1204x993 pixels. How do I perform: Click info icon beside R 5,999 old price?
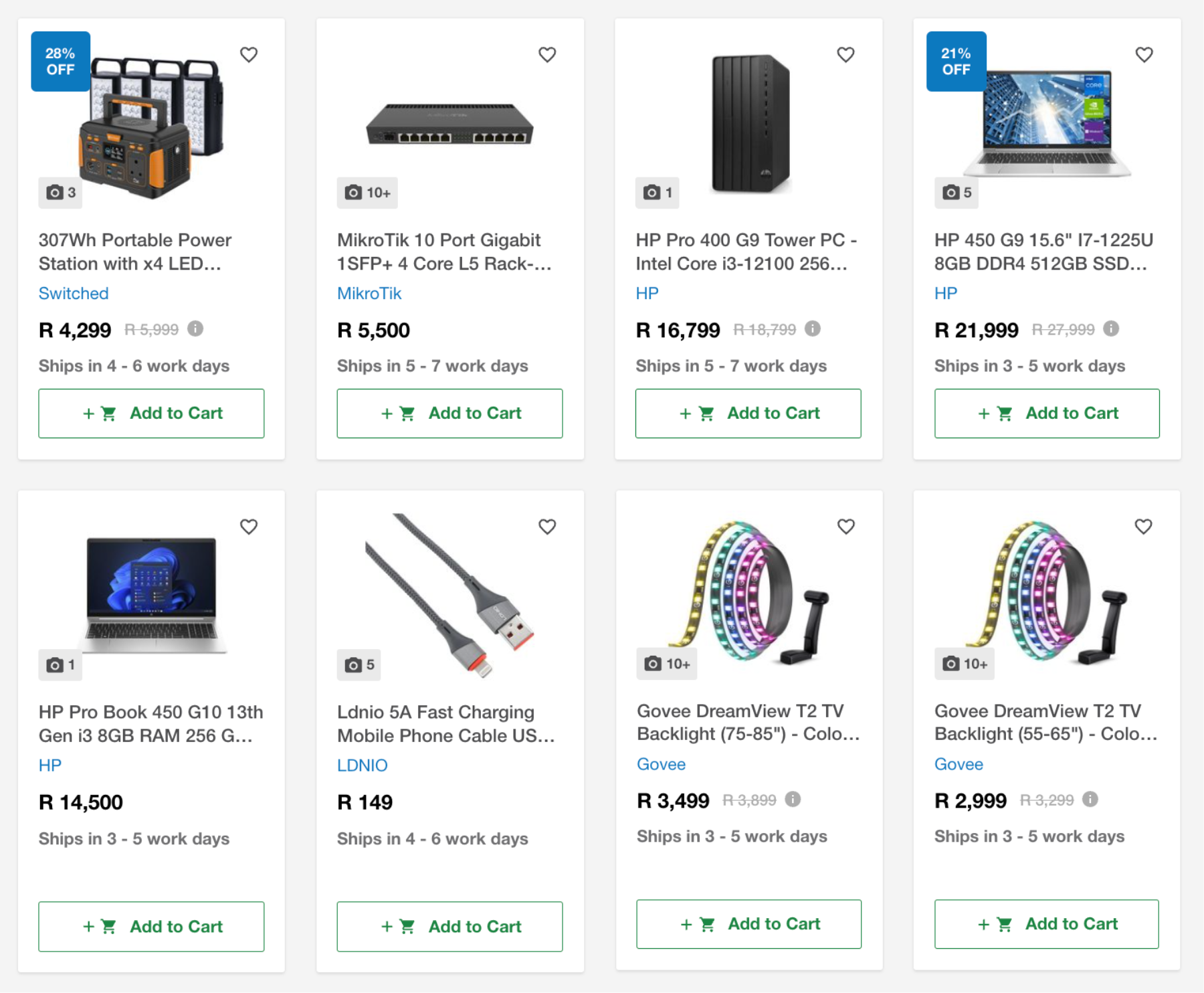(195, 329)
